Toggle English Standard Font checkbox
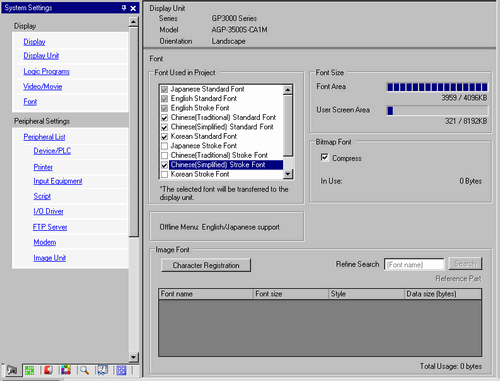 (164, 99)
